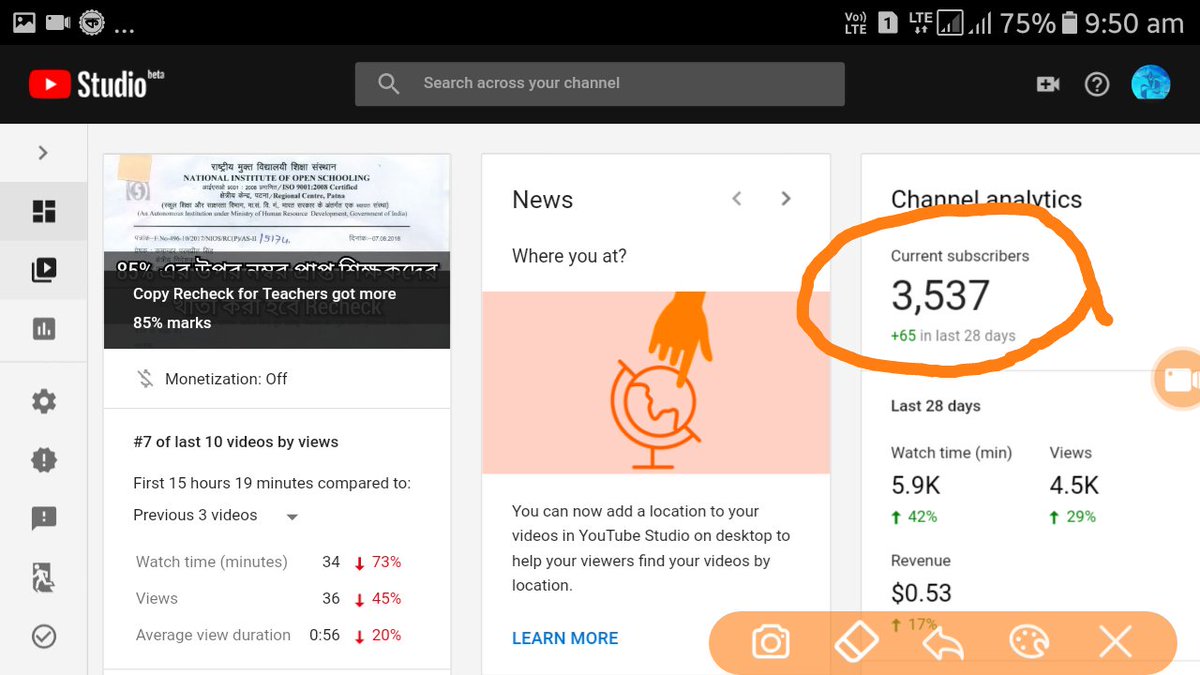This screenshot has width=1200, height=675.
Task: Close the orange drawing toolbar with X
Action: [x=1113, y=642]
